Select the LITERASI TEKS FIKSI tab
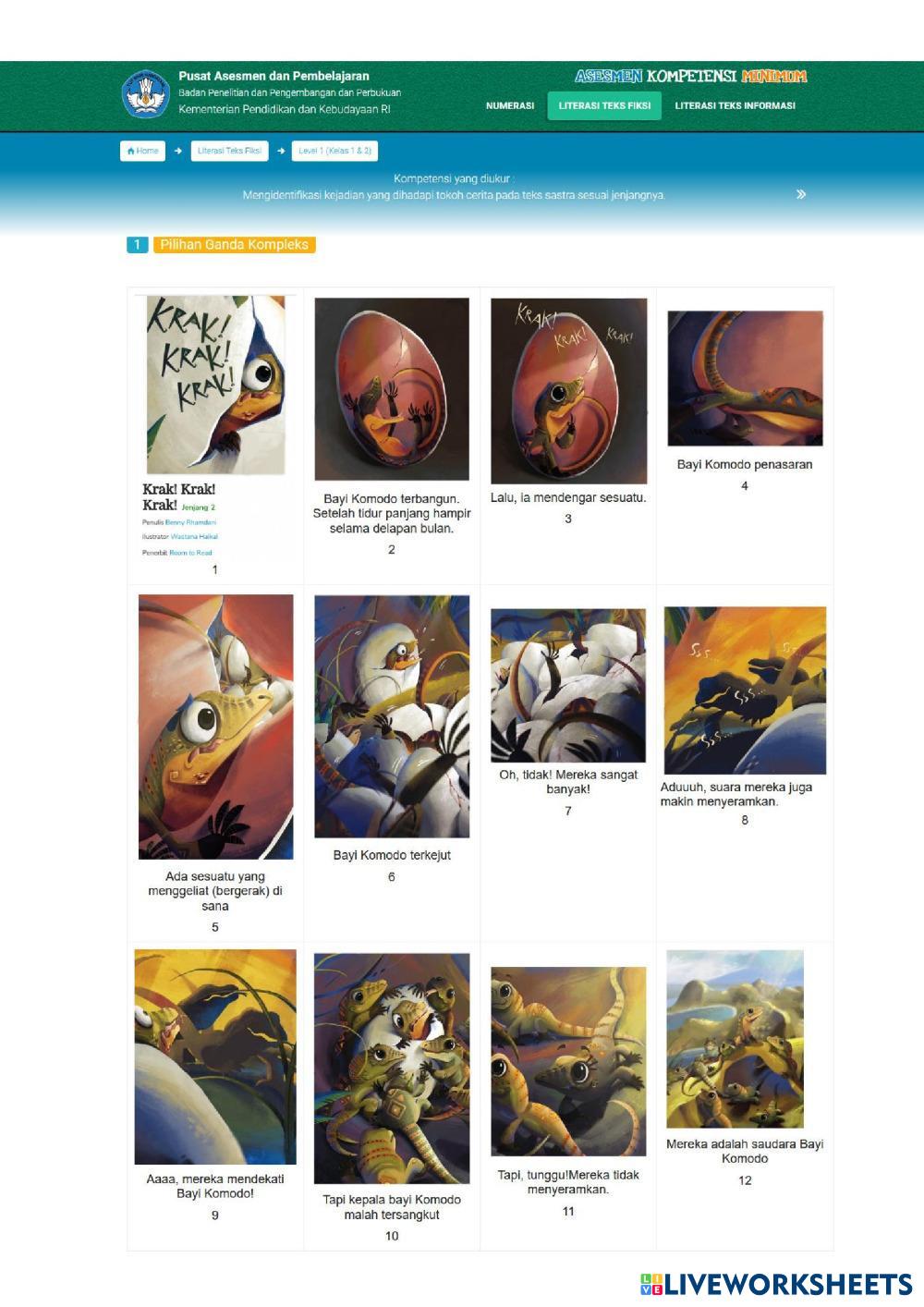 [604, 105]
